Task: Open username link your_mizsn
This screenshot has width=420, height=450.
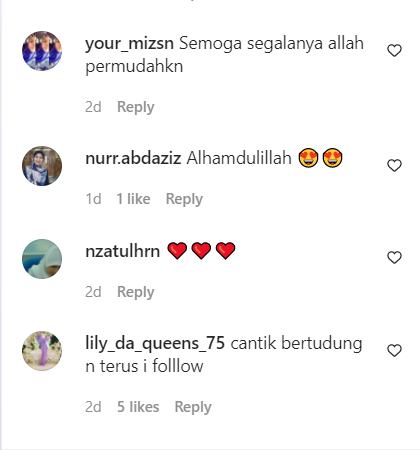Action: pyautogui.click(x=129, y=44)
